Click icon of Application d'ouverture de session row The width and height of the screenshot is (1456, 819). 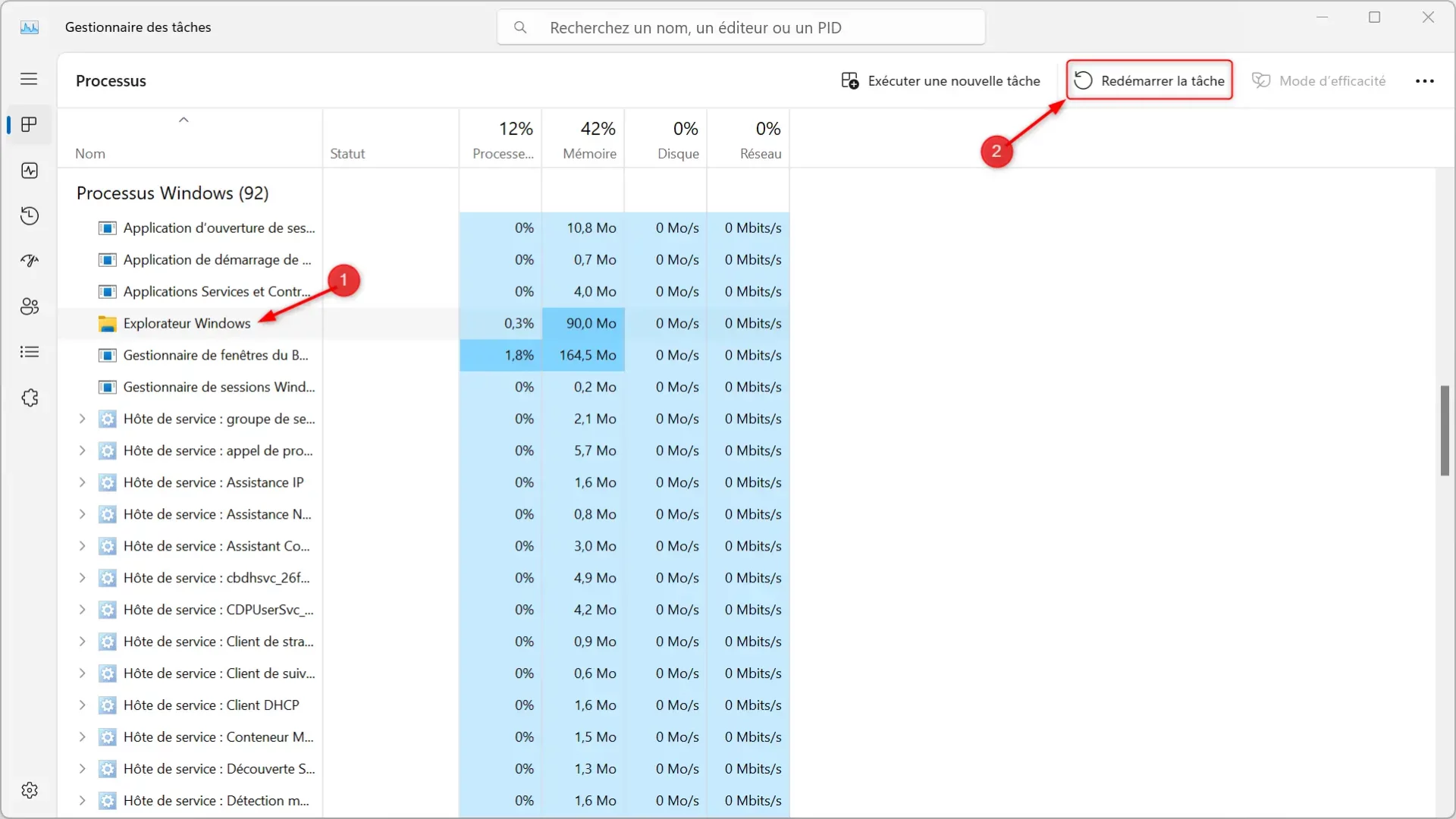[108, 228]
